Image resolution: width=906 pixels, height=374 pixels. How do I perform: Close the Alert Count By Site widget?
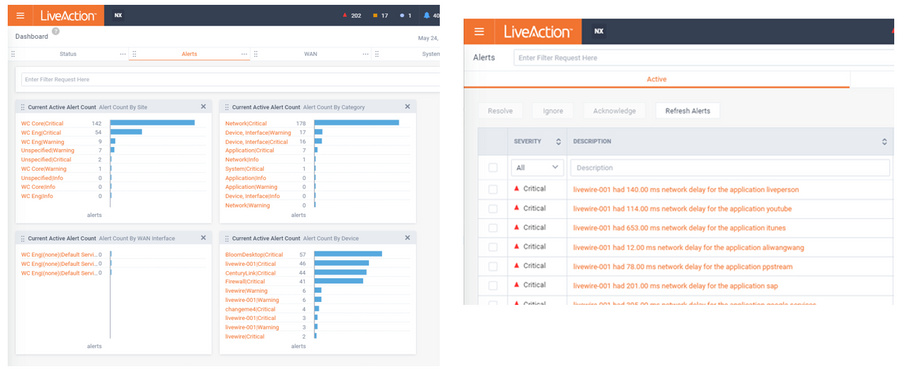(203, 106)
